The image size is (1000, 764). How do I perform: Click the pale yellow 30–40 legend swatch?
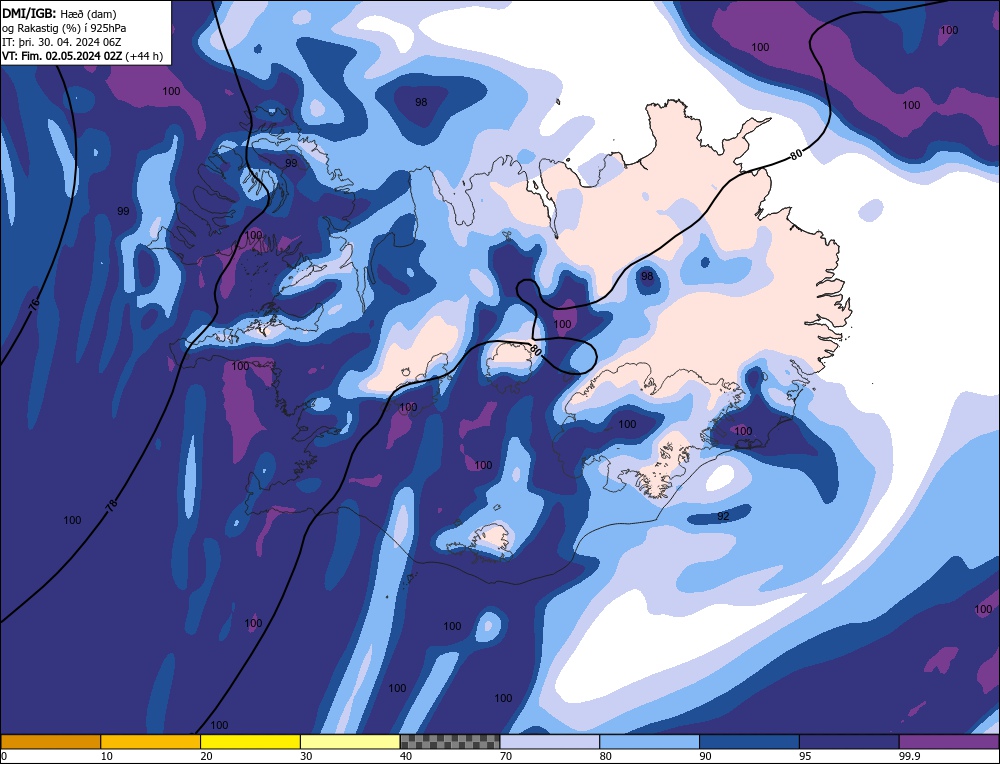(350, 742)
